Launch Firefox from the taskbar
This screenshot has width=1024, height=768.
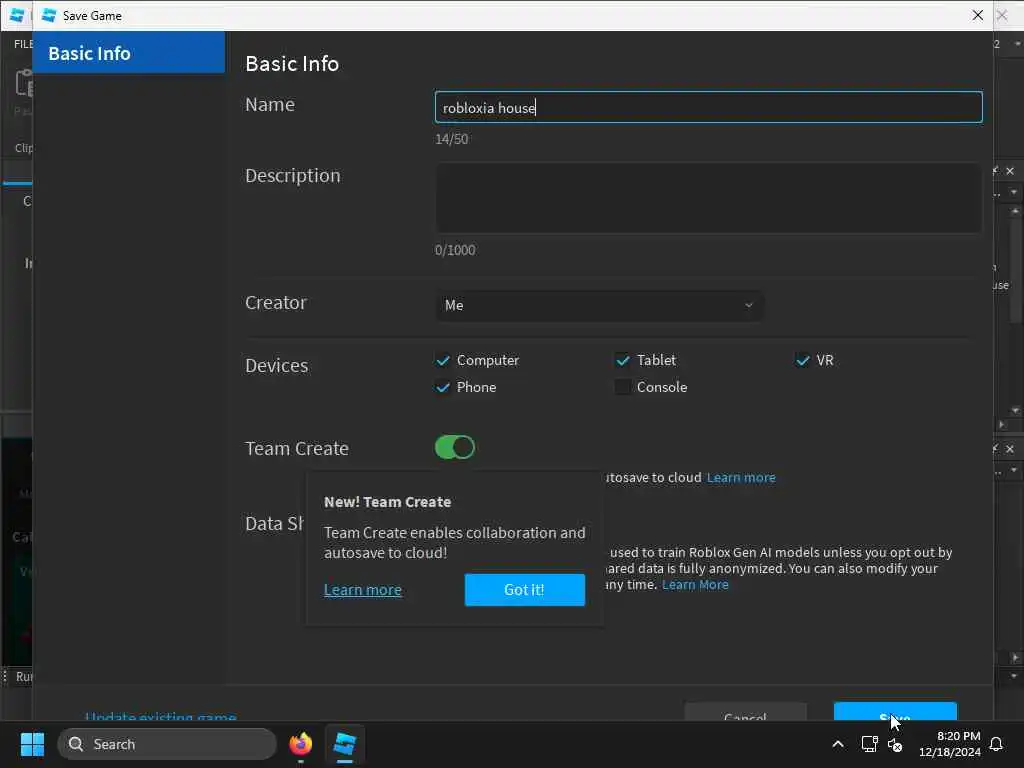pos(300,744)
